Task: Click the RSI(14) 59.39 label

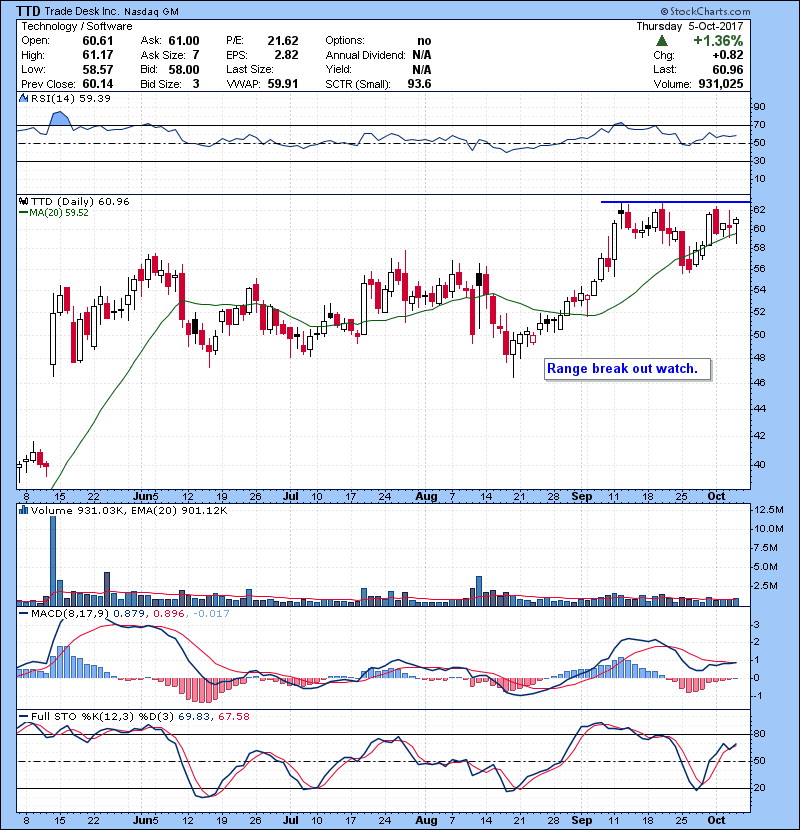Action: click(x=71, y=98)
